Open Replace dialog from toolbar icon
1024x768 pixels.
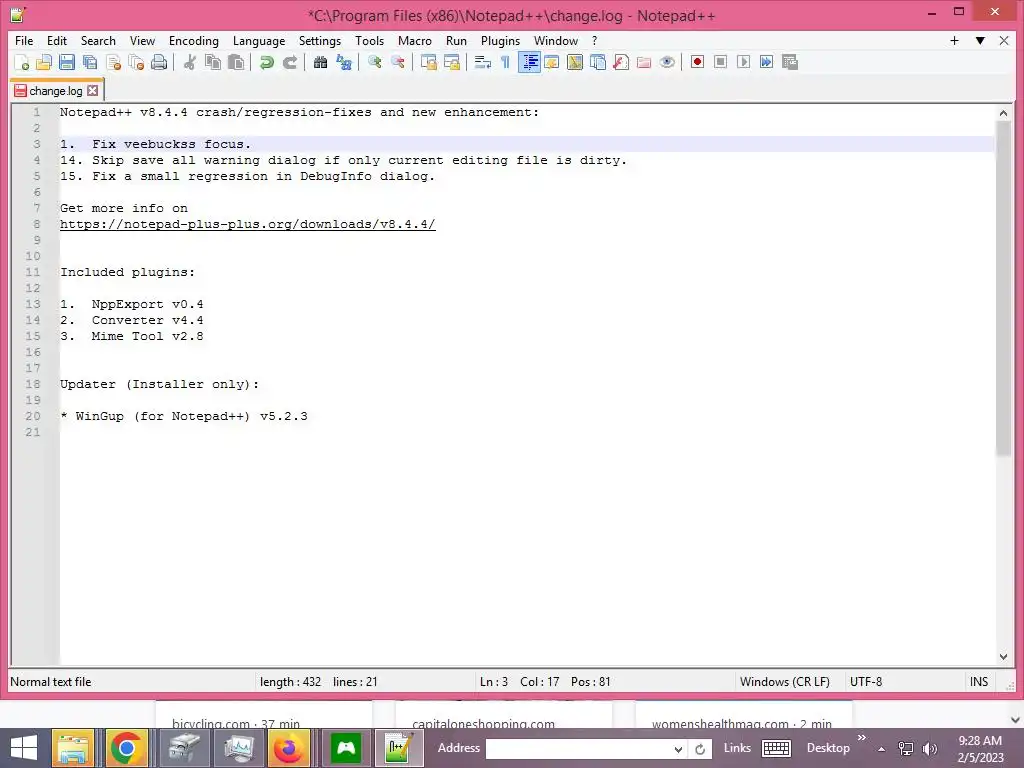pyautogui.click(x=344, y=62)
